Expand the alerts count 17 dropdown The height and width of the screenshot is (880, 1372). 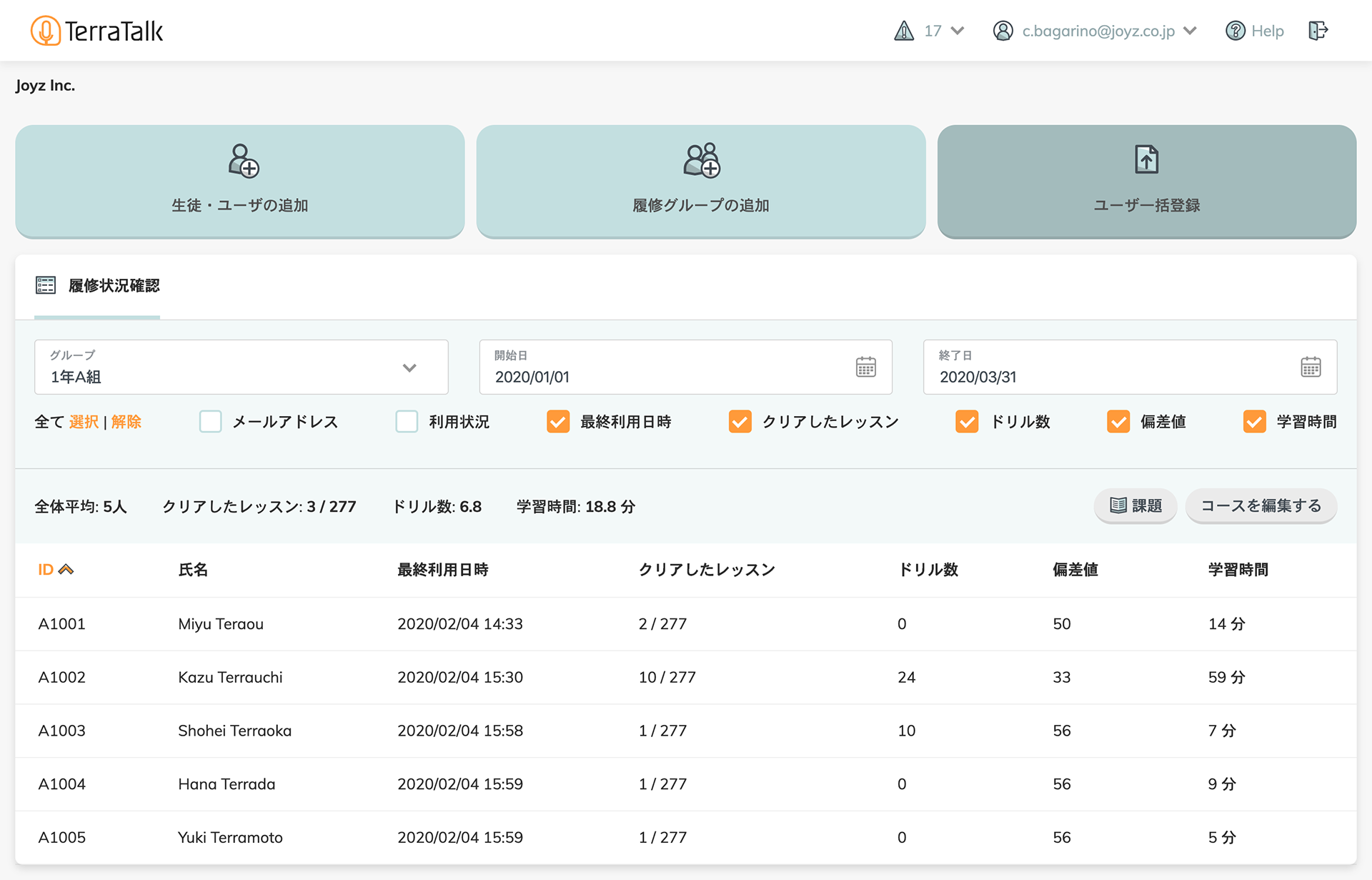click(x=958, y=31)
